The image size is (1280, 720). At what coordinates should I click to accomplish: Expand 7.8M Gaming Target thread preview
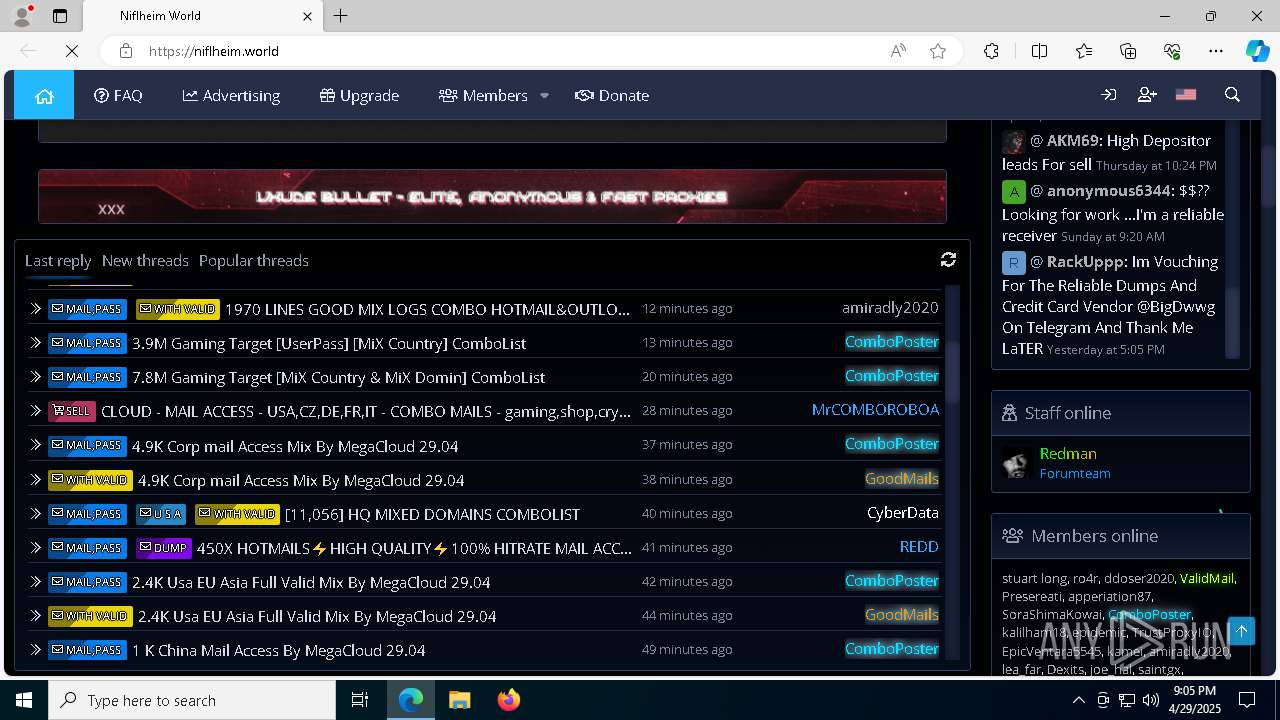click(36, 377)
